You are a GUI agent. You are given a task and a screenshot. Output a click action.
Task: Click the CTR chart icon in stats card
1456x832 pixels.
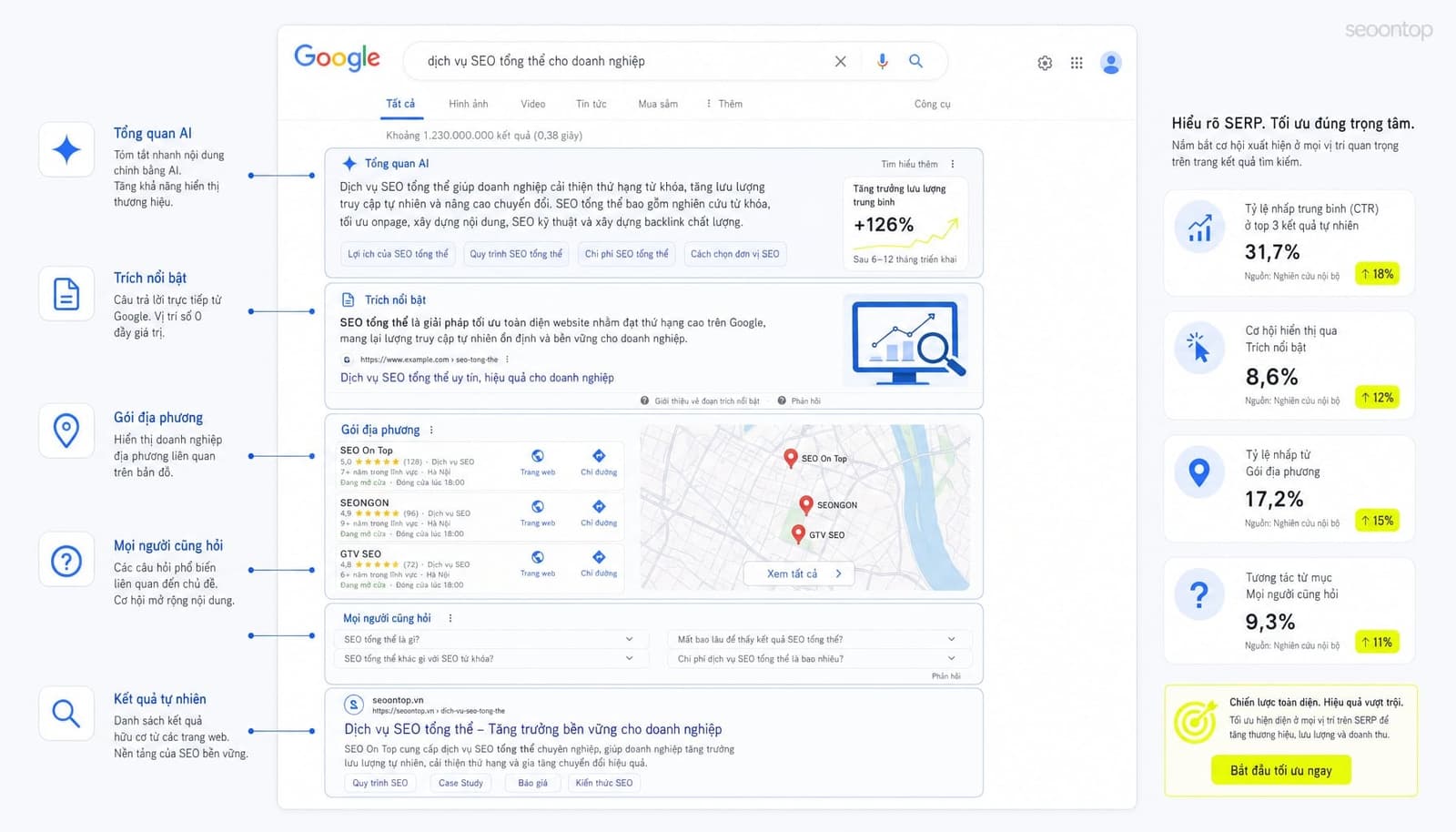(x=1199, y=228)
